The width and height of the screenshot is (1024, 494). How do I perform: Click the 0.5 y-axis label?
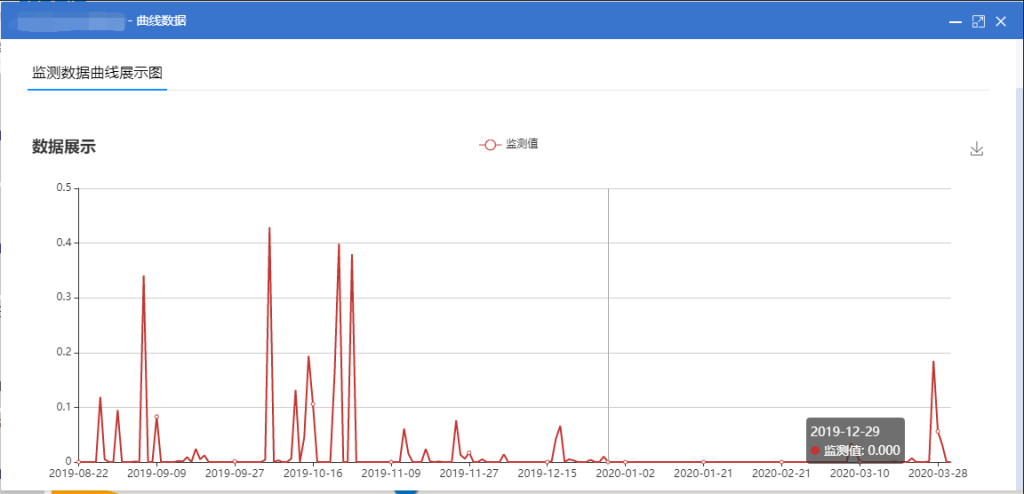pyautogui.click(x=64, y=187)
